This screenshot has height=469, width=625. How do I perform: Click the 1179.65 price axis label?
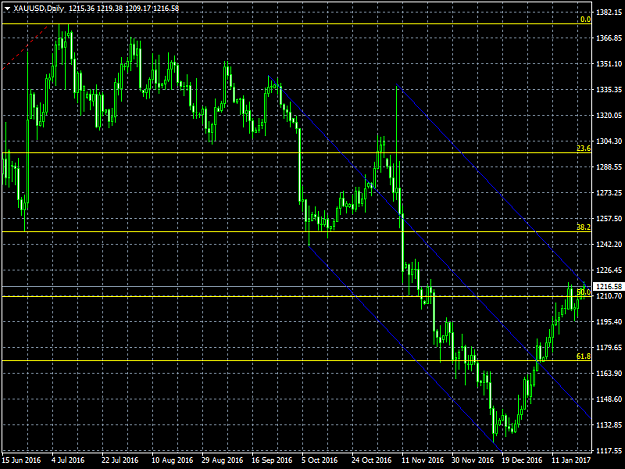609,347
